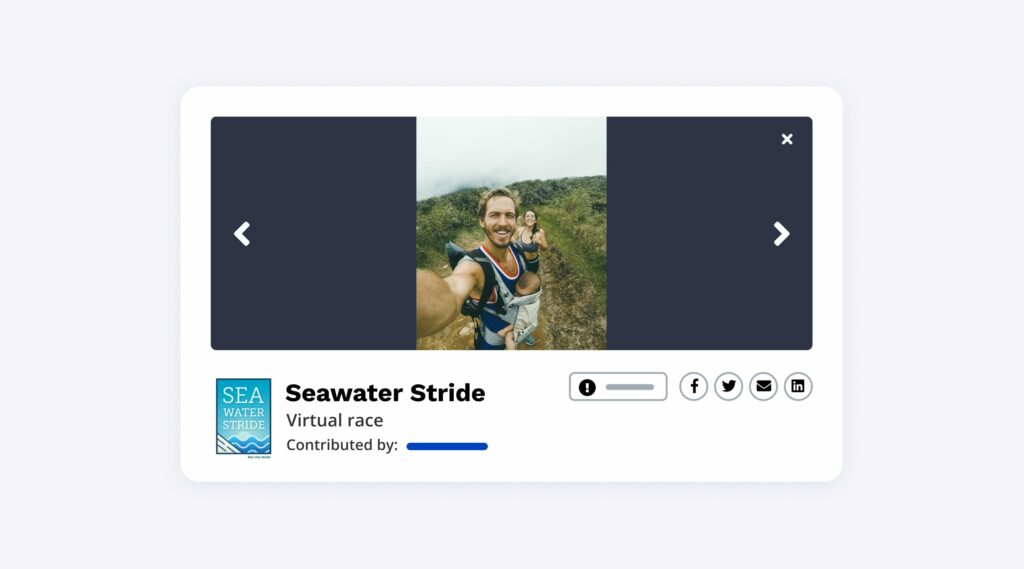Open the blue contributor name link
1024x569 pixels.
click(x=447, y=446)
